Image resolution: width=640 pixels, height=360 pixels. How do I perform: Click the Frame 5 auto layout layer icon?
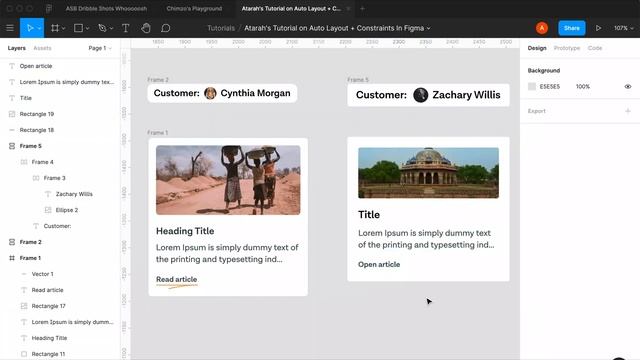coord(12,146)
